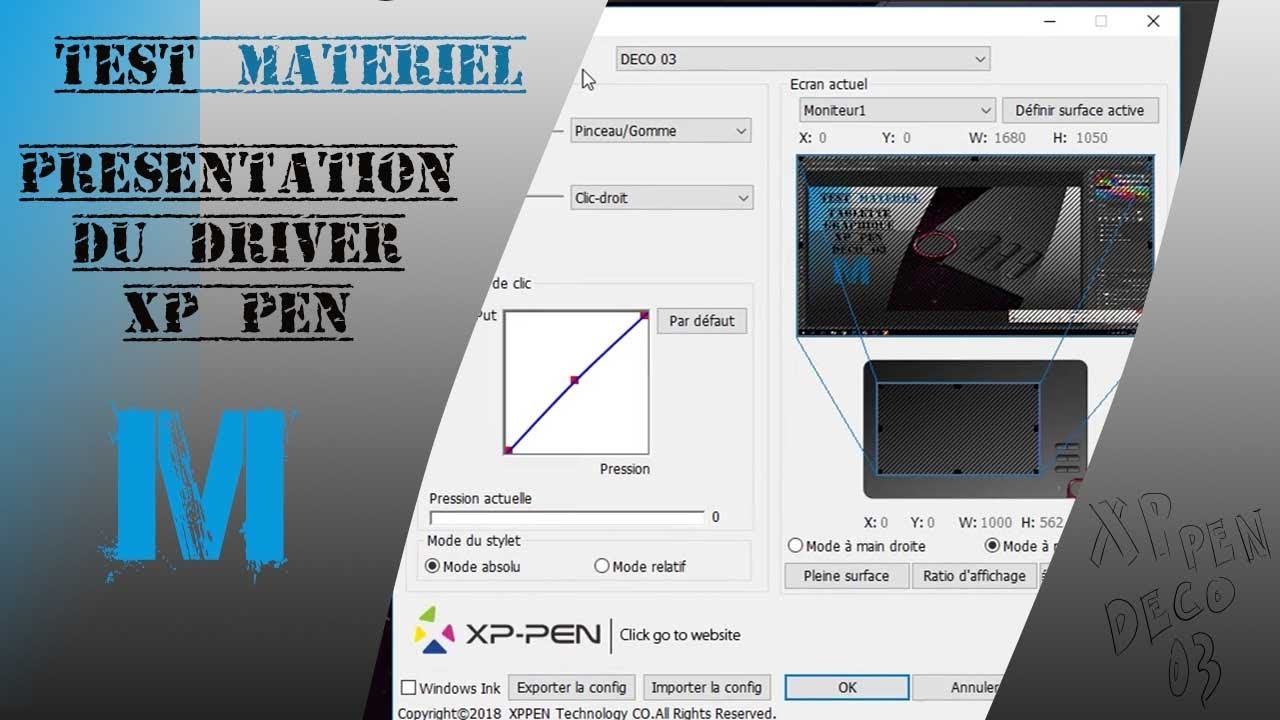Click middle point of pressure curve
The width and height of the screenshot is (1280, 720).
click(575, 380)
